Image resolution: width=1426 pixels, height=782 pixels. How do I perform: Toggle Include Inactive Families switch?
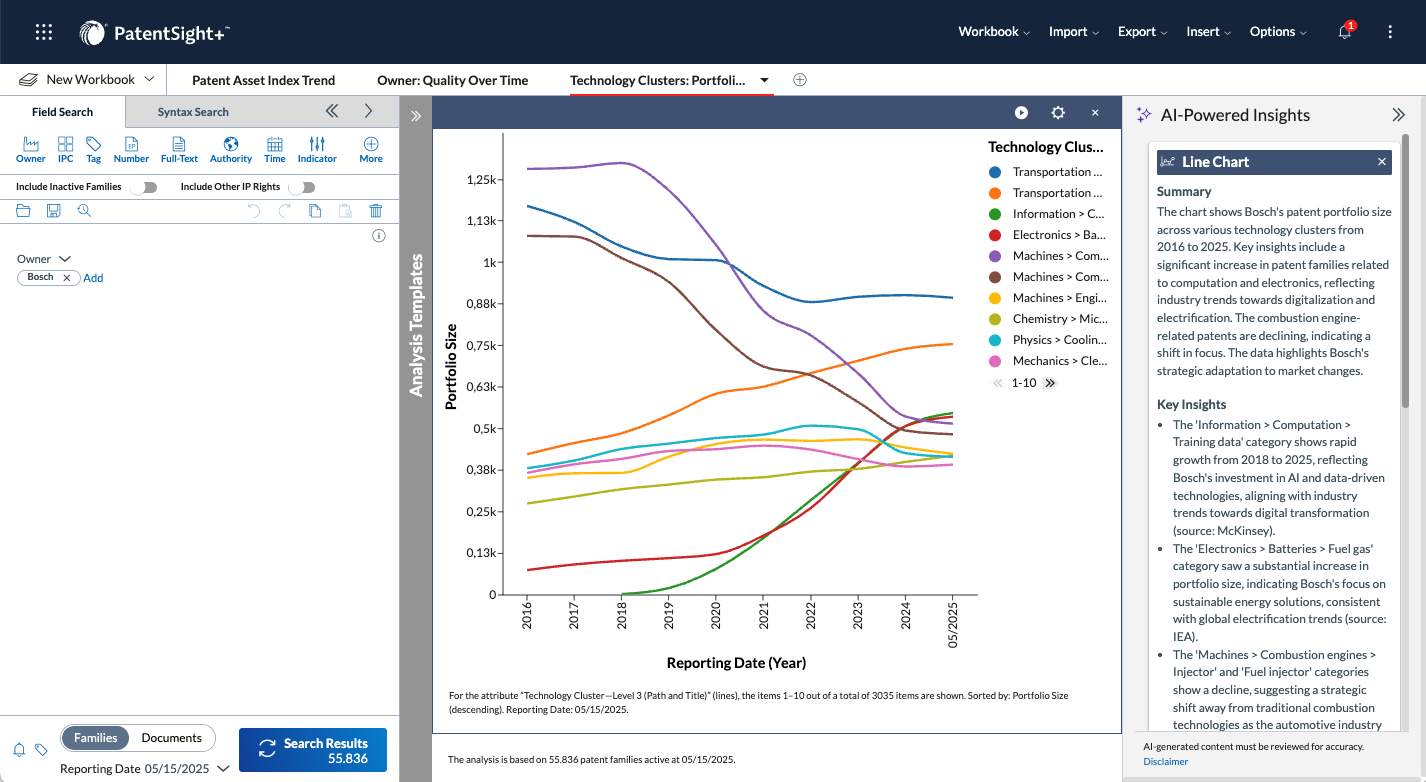click(x=144, y=187)
